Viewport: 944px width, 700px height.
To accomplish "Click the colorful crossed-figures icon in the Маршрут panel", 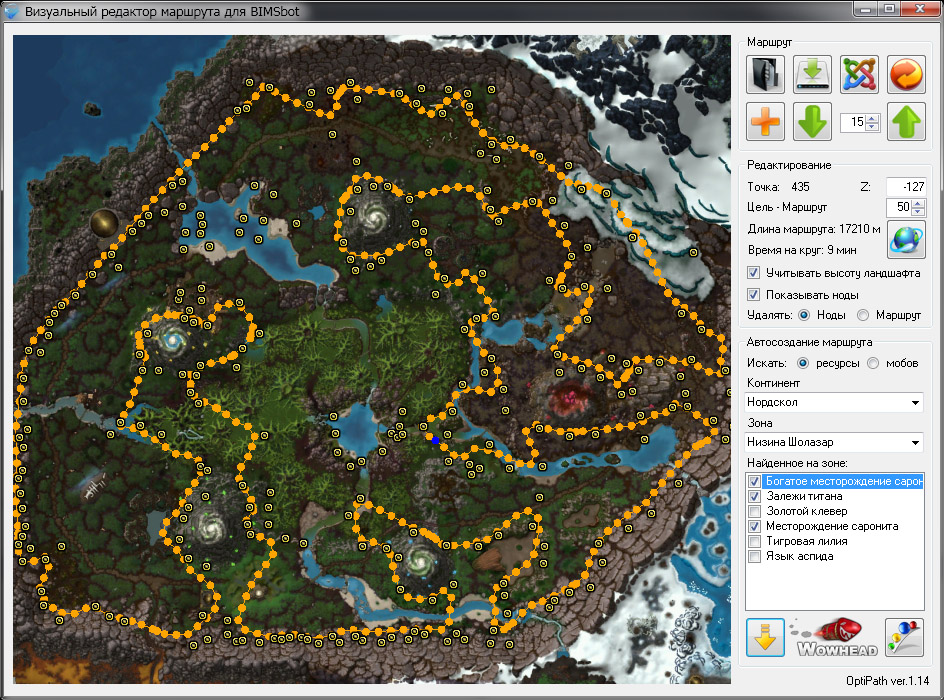I will coord(859,74).
